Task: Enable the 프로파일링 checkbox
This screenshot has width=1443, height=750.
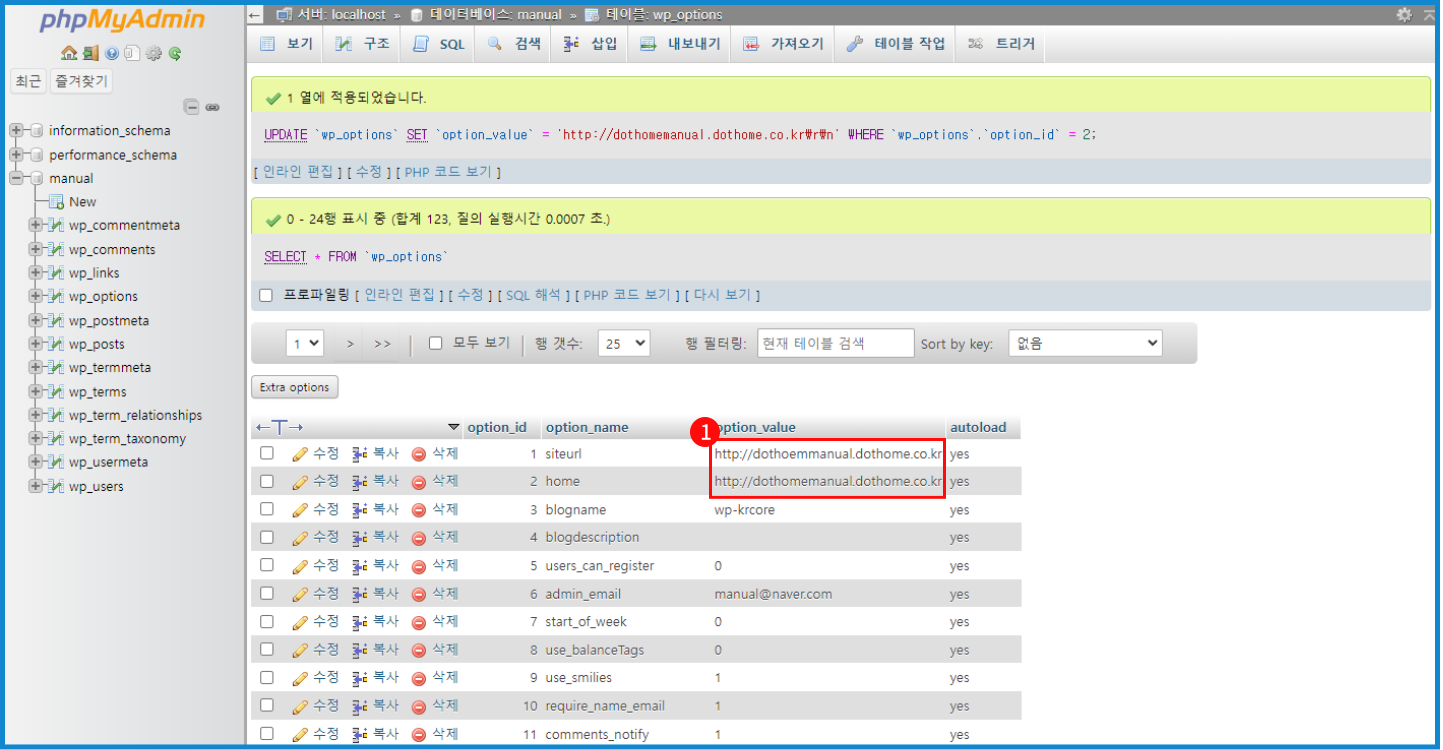Action: click(x=266, y=295)
